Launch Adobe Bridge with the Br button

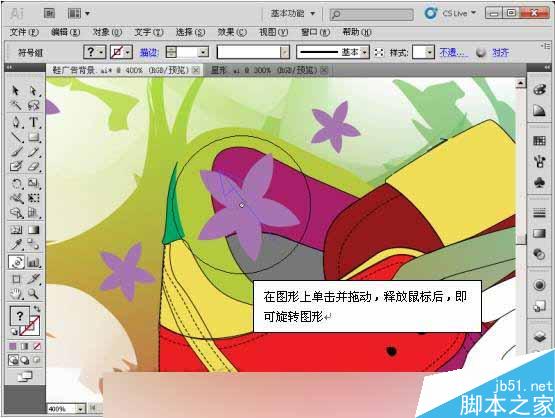pos(50,13)
